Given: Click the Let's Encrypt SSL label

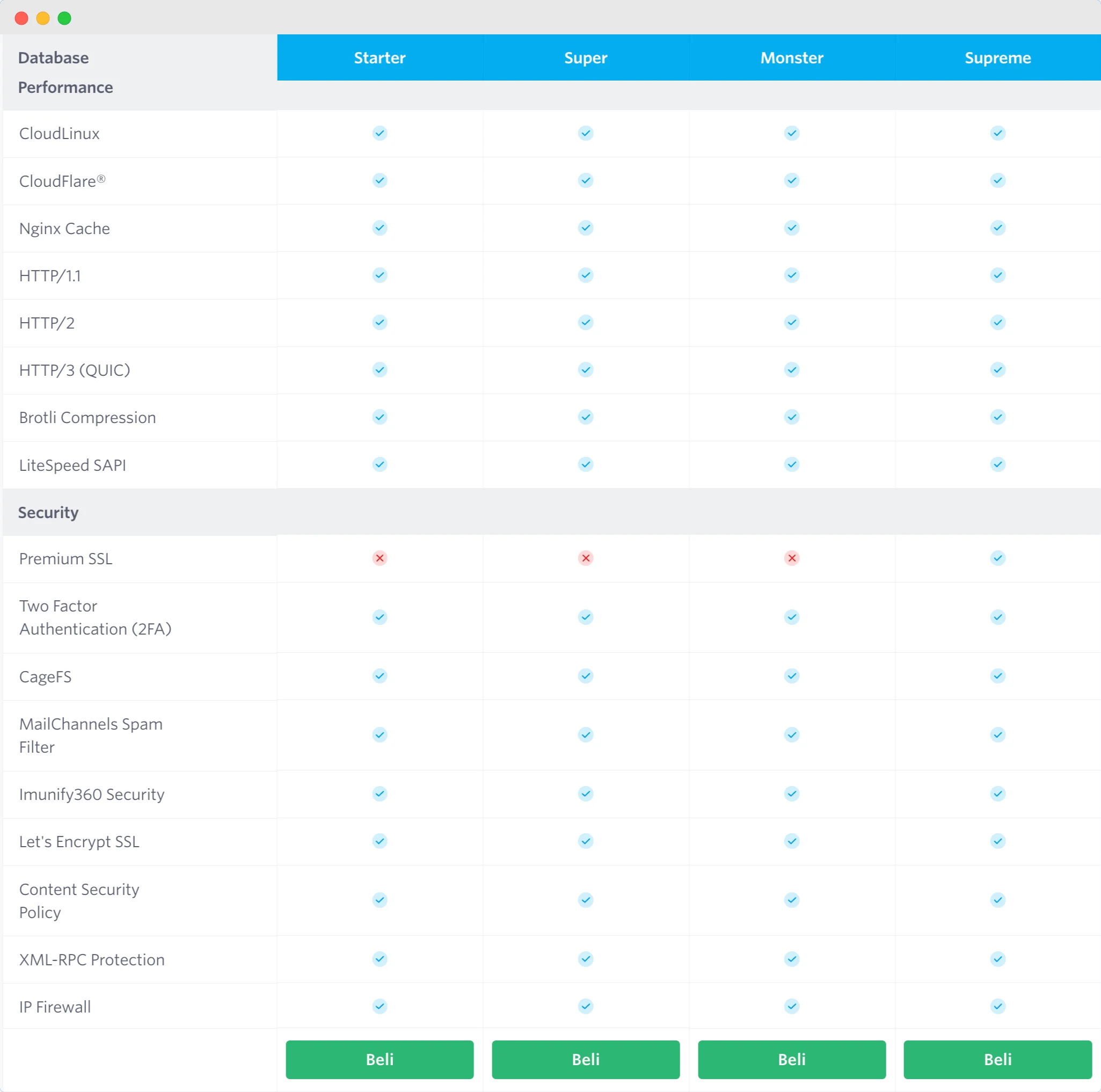Looking at the screenshot, I should pyautogui.click(x=79, y=842).
